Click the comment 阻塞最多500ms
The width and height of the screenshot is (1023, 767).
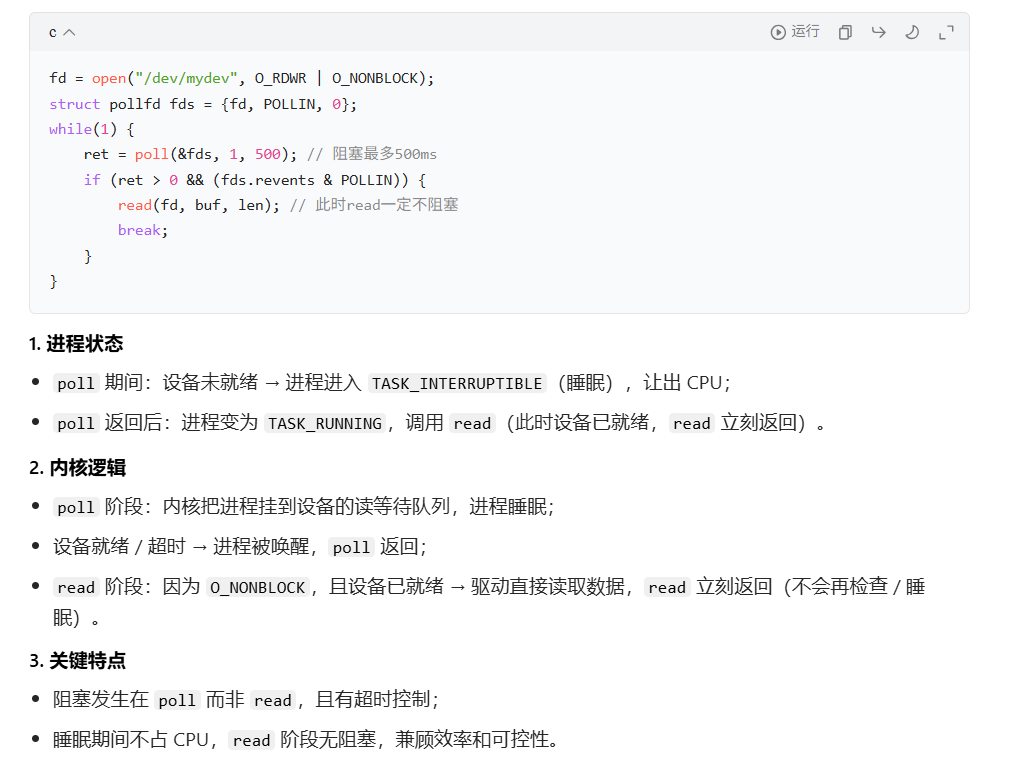click(372, 155)
